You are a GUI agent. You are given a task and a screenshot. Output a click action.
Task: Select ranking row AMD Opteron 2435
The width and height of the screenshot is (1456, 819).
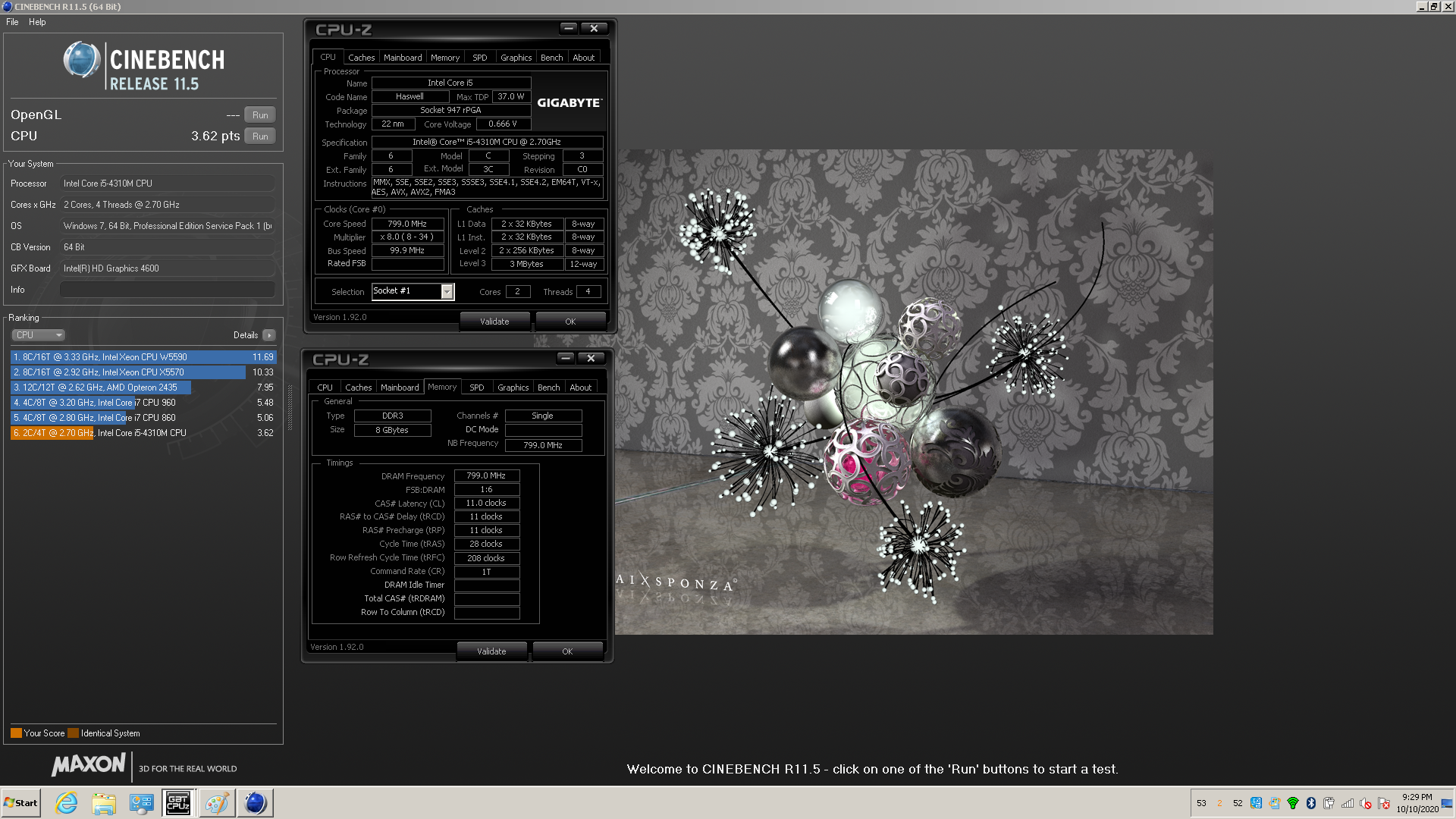[x=143, y=388]
